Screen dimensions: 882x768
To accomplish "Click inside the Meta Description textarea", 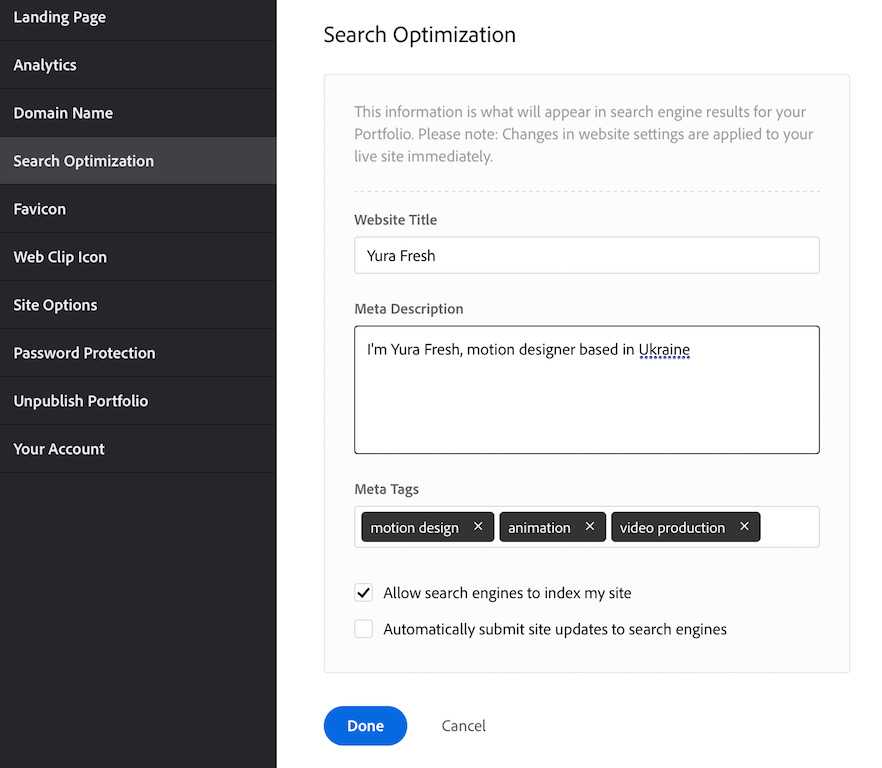I will pos(586,400).
